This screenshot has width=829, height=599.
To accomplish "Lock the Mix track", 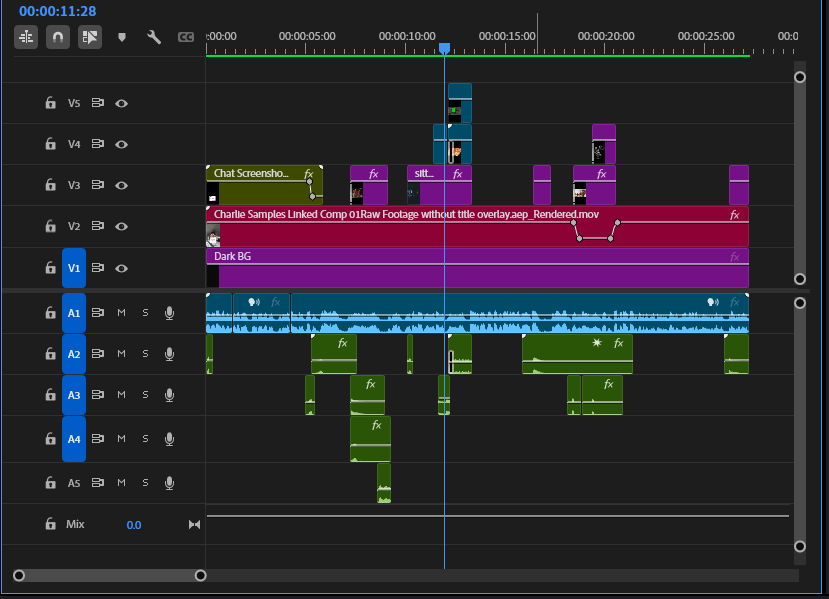I will (50, 524).
